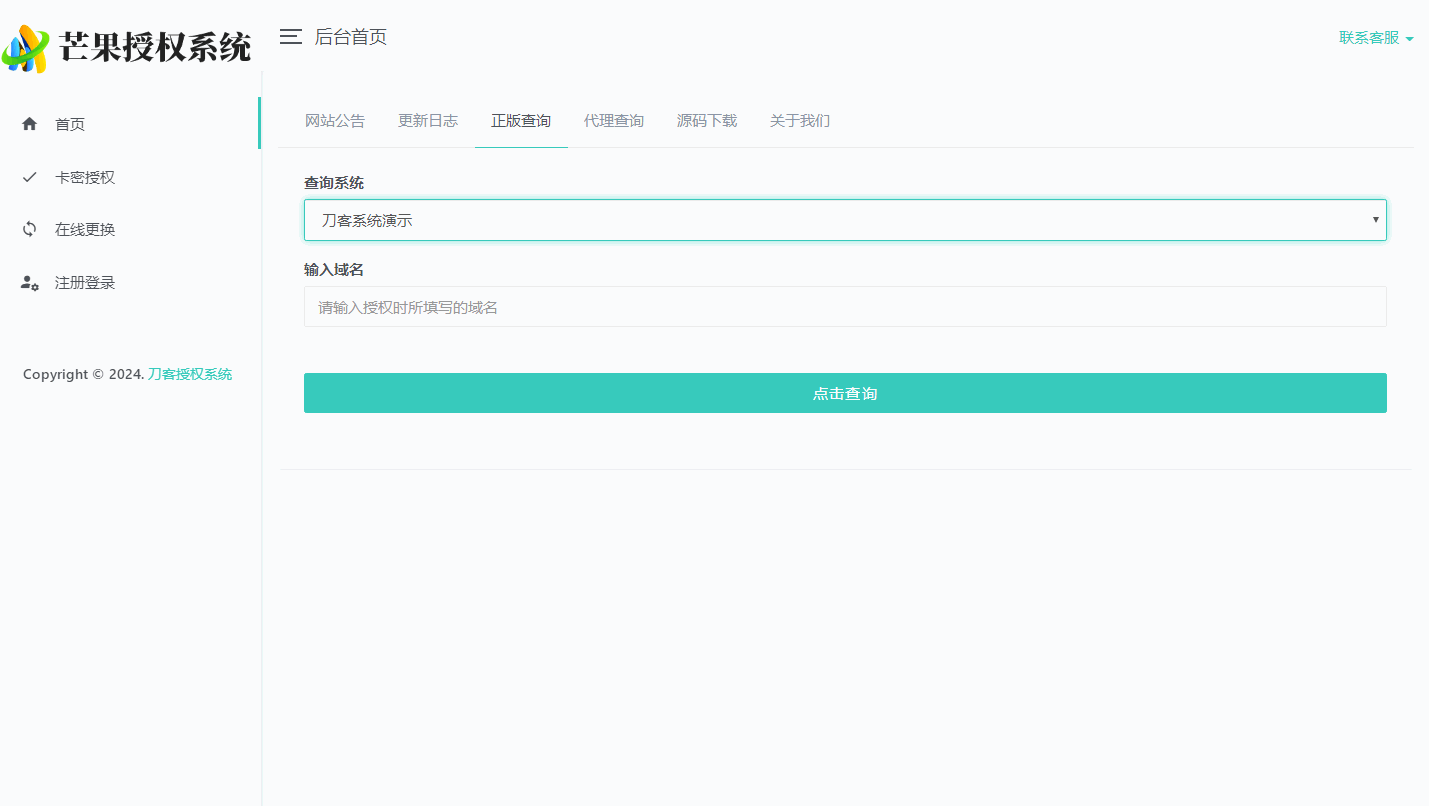Click the 芒果授权系统 title text
Image resolution: width=1429 pixels, height=806 pixels.
[x=155, y=47]
